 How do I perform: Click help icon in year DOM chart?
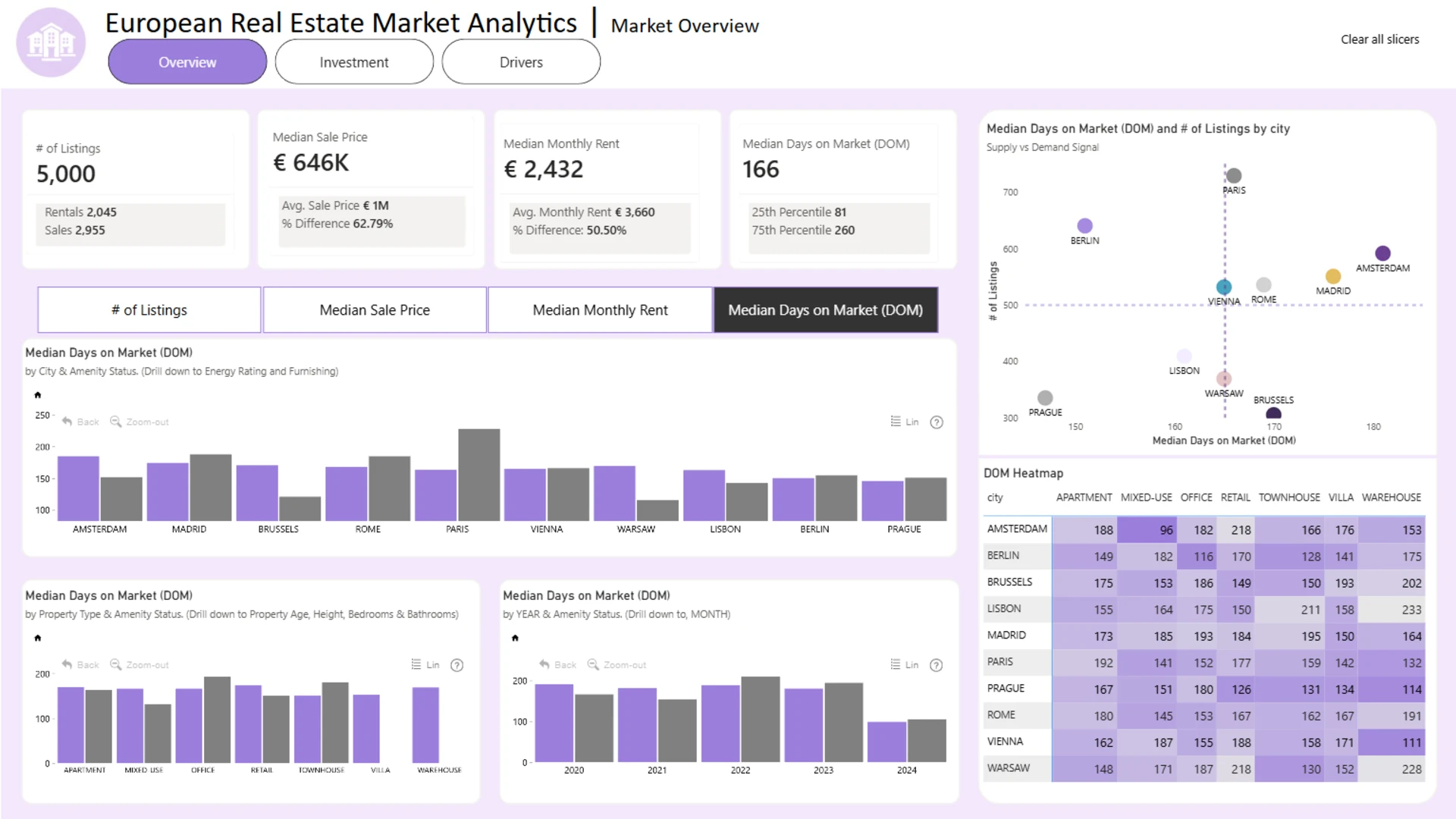point(937,665)
